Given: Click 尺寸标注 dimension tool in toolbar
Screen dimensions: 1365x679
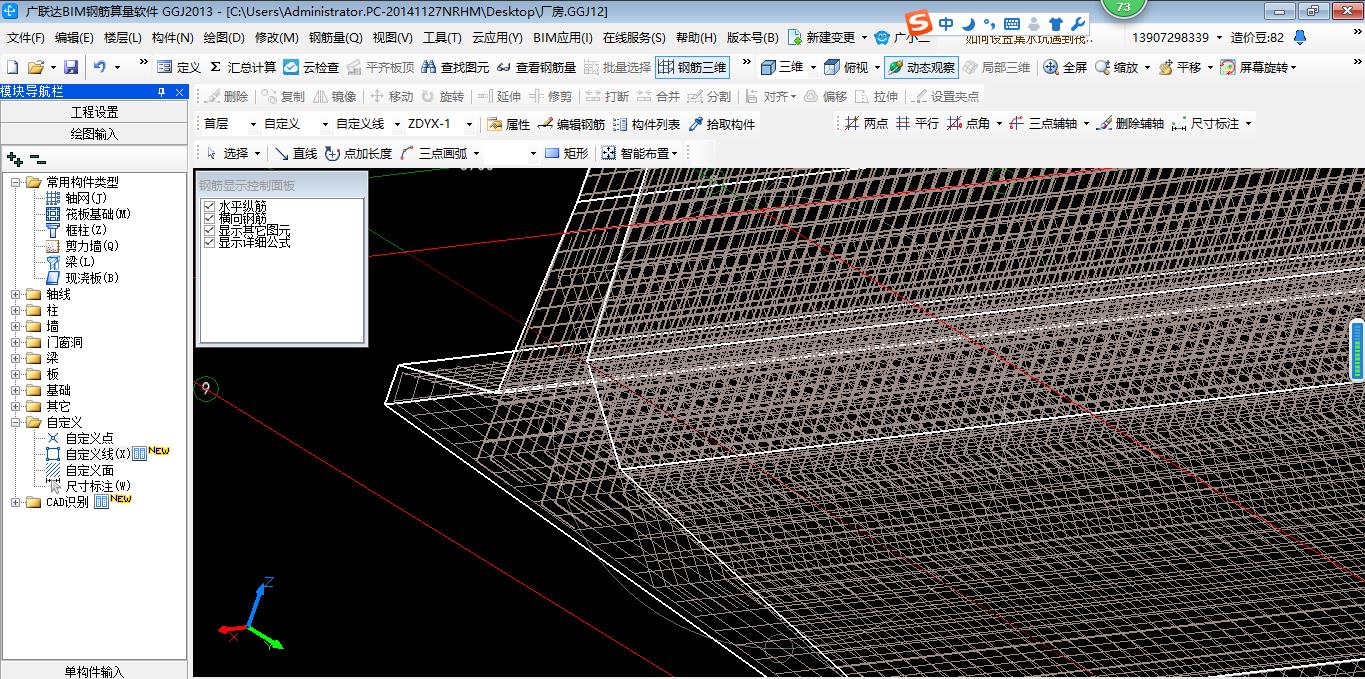Looking at the screenshot, I should [x=1206, y=123].
